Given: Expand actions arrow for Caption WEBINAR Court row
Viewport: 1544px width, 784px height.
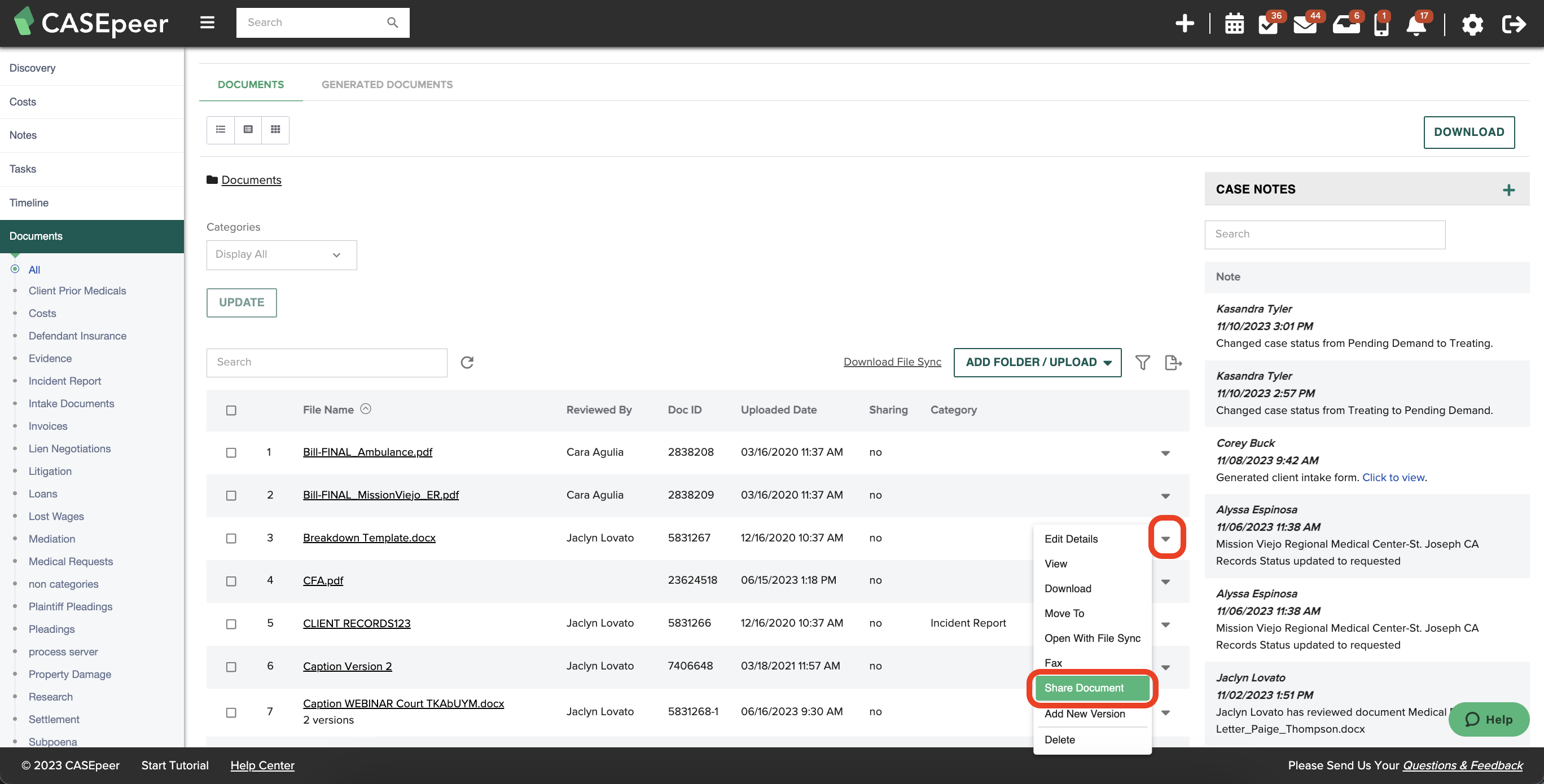Looking at the screenshot, I should click(x=1165, y=713).
